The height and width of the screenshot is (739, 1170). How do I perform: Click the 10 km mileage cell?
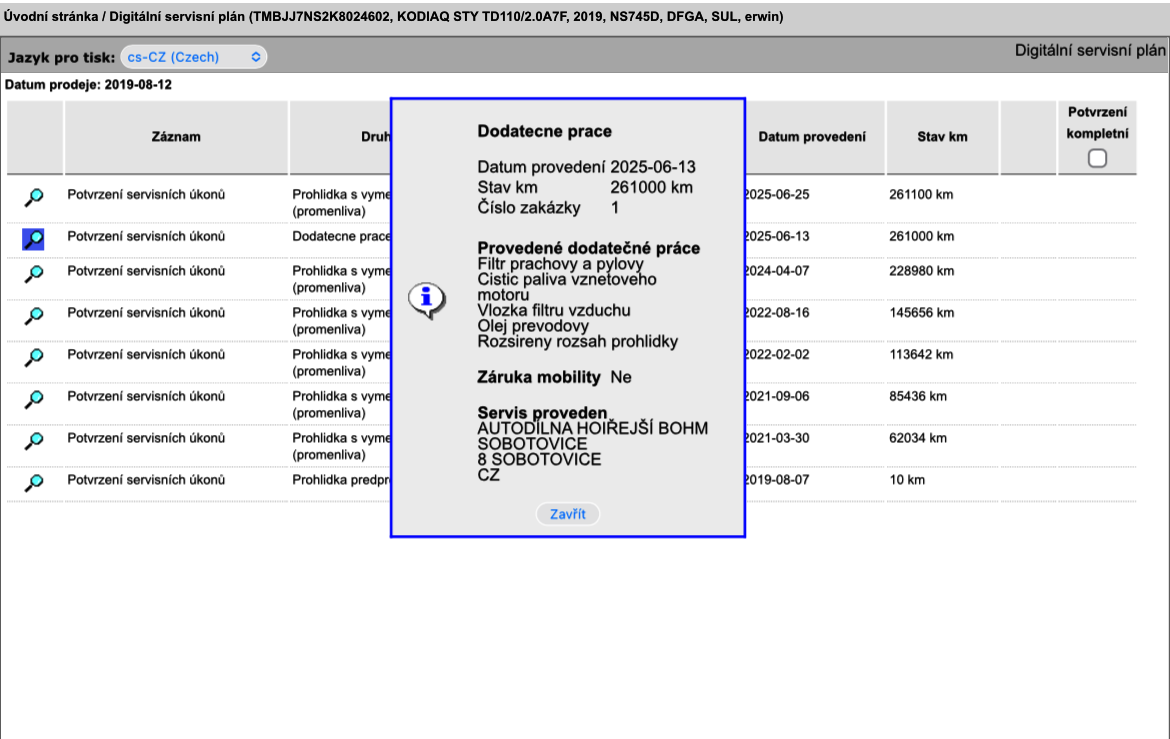[x=907, y=480]
